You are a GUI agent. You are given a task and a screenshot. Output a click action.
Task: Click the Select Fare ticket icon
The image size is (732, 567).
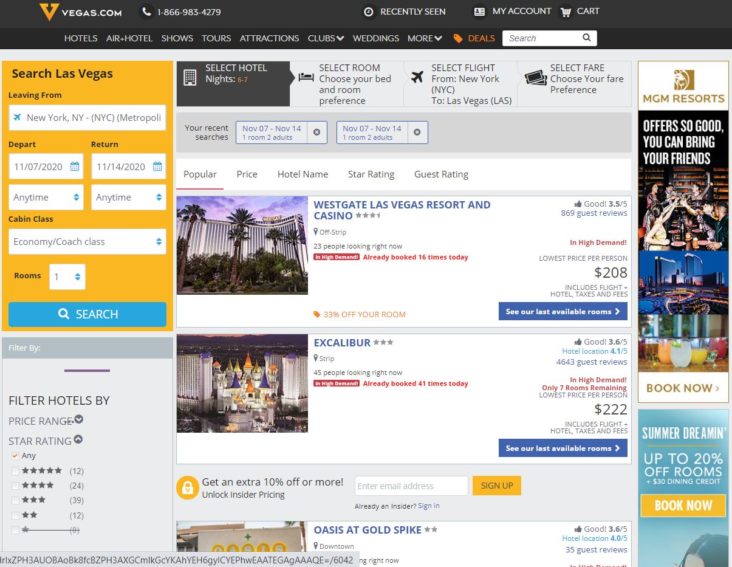[x=535, y=77]
